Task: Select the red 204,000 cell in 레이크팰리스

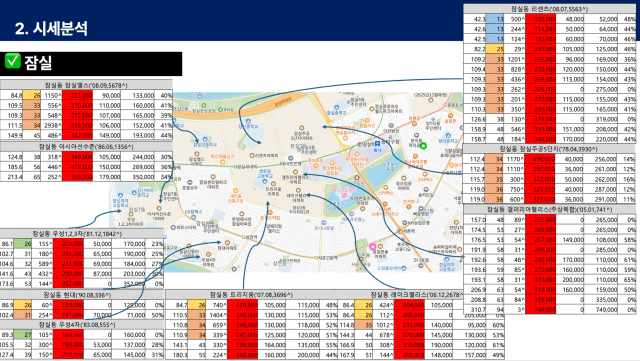Action: [410, 305]
